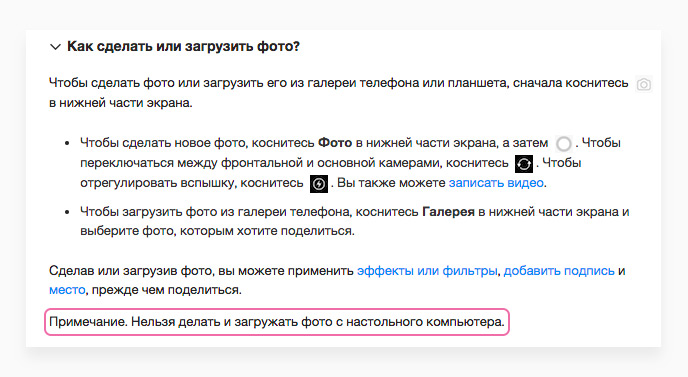
Task: Collapse the 'Как сделать или загрузить фото?' chevron
Action: tap(55, 47)
